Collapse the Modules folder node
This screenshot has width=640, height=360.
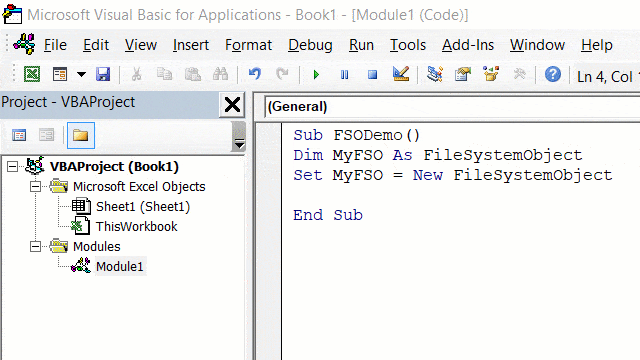click(36, 247)
